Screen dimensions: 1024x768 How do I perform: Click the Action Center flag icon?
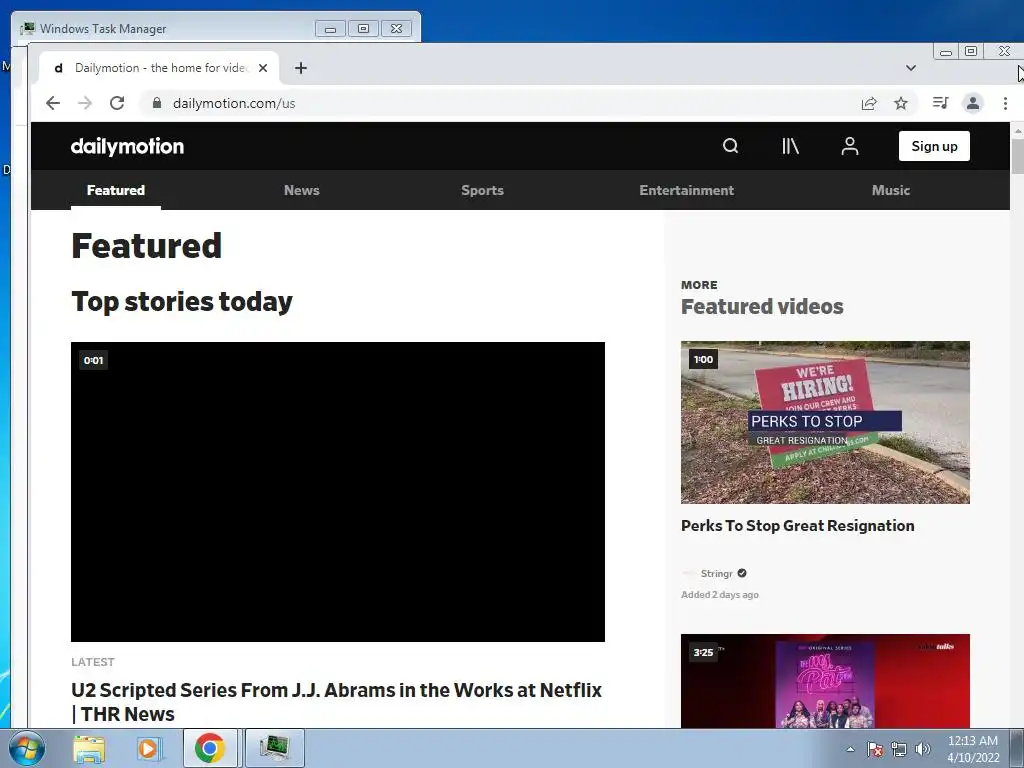point(875,749)
